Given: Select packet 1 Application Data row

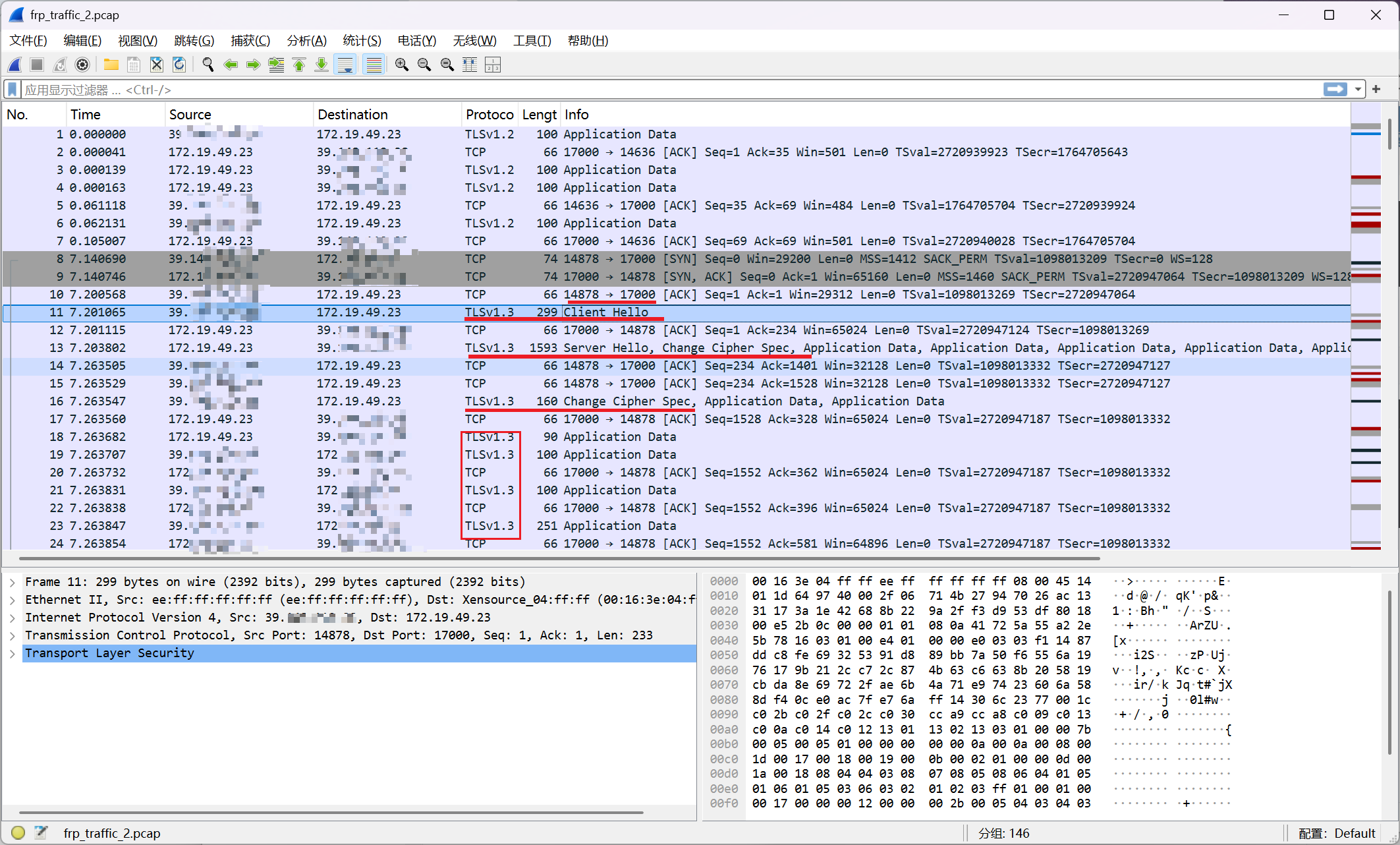Looking at the screenshot, I should tap(676, 134).
